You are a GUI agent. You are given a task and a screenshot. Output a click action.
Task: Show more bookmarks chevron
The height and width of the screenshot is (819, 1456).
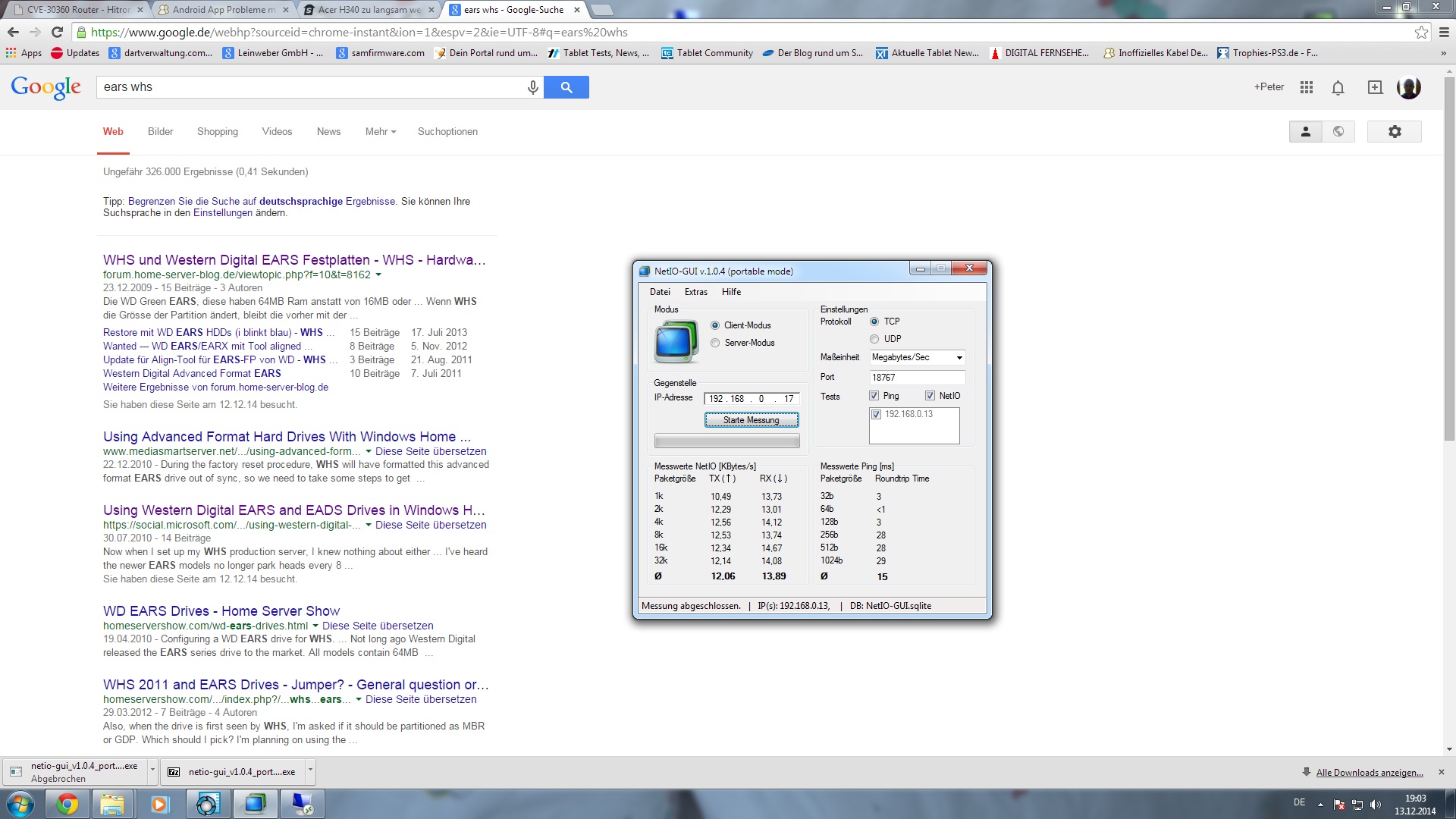[x=1443, y=53]
